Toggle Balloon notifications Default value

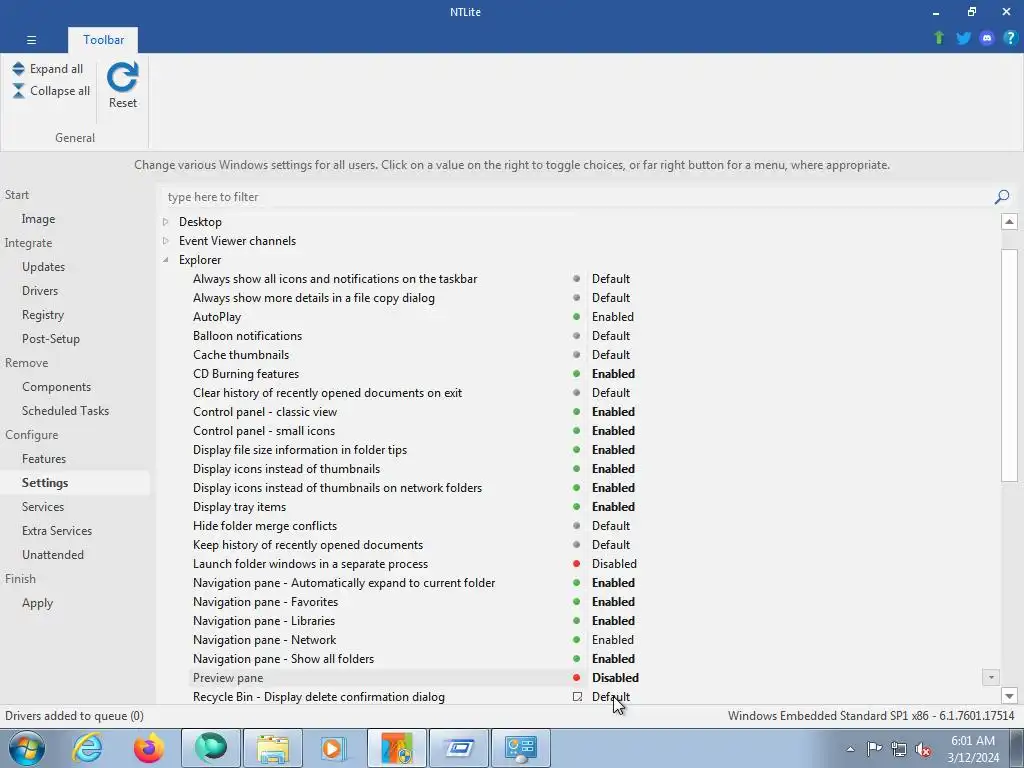[611, 336]
